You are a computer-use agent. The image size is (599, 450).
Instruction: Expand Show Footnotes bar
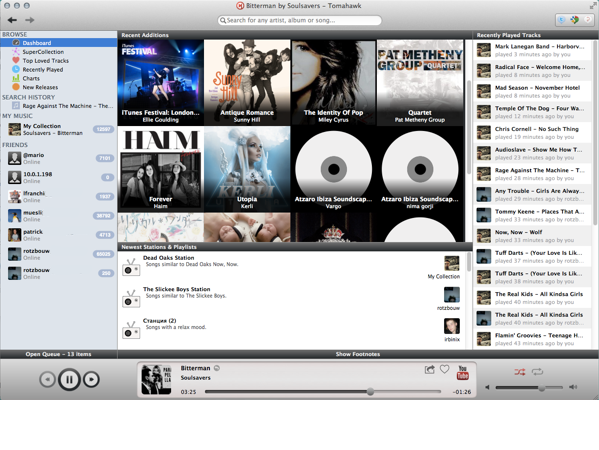[358, 354]
